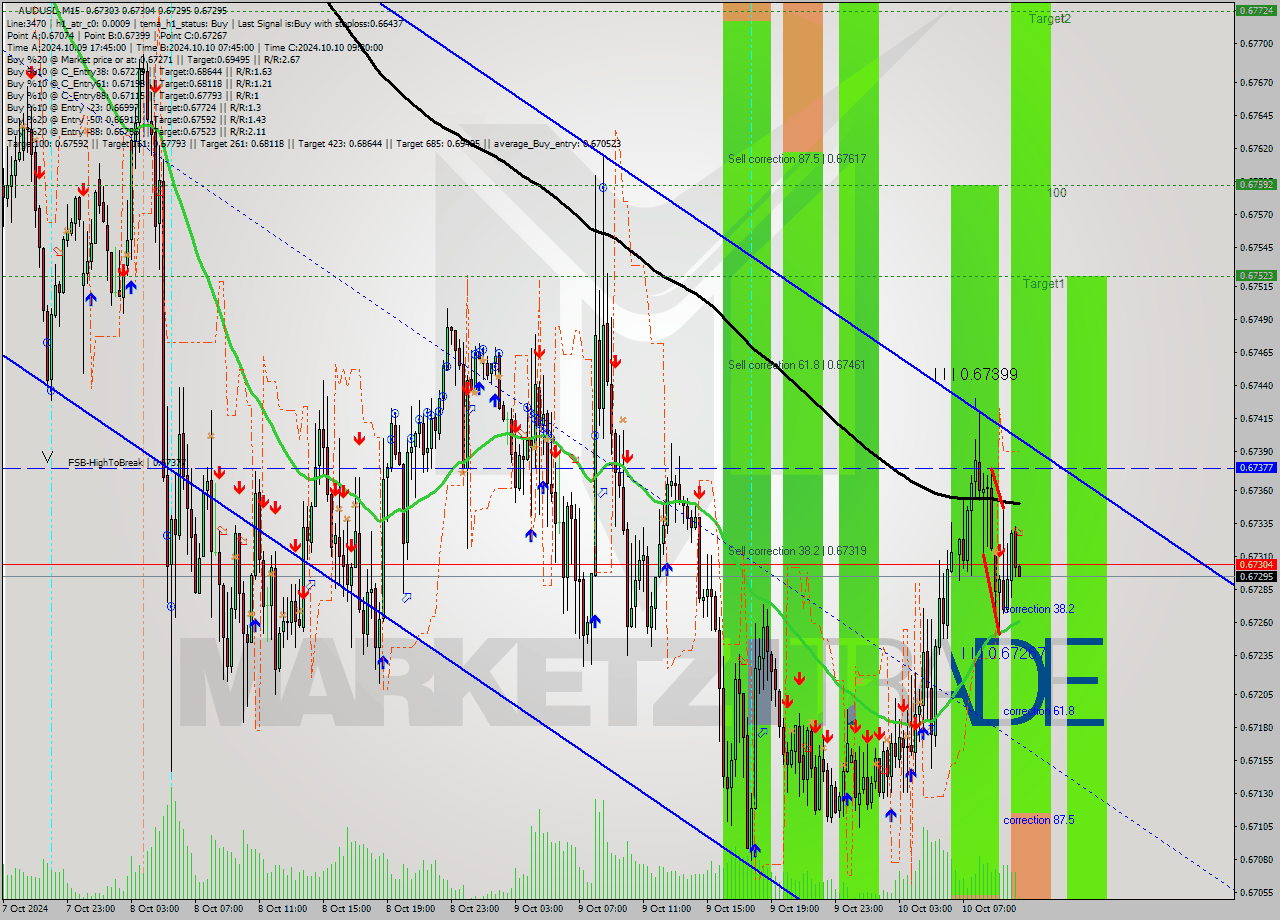Click 'Sell correction 61.8 | 0.67461' label

[x=797, y=365]
